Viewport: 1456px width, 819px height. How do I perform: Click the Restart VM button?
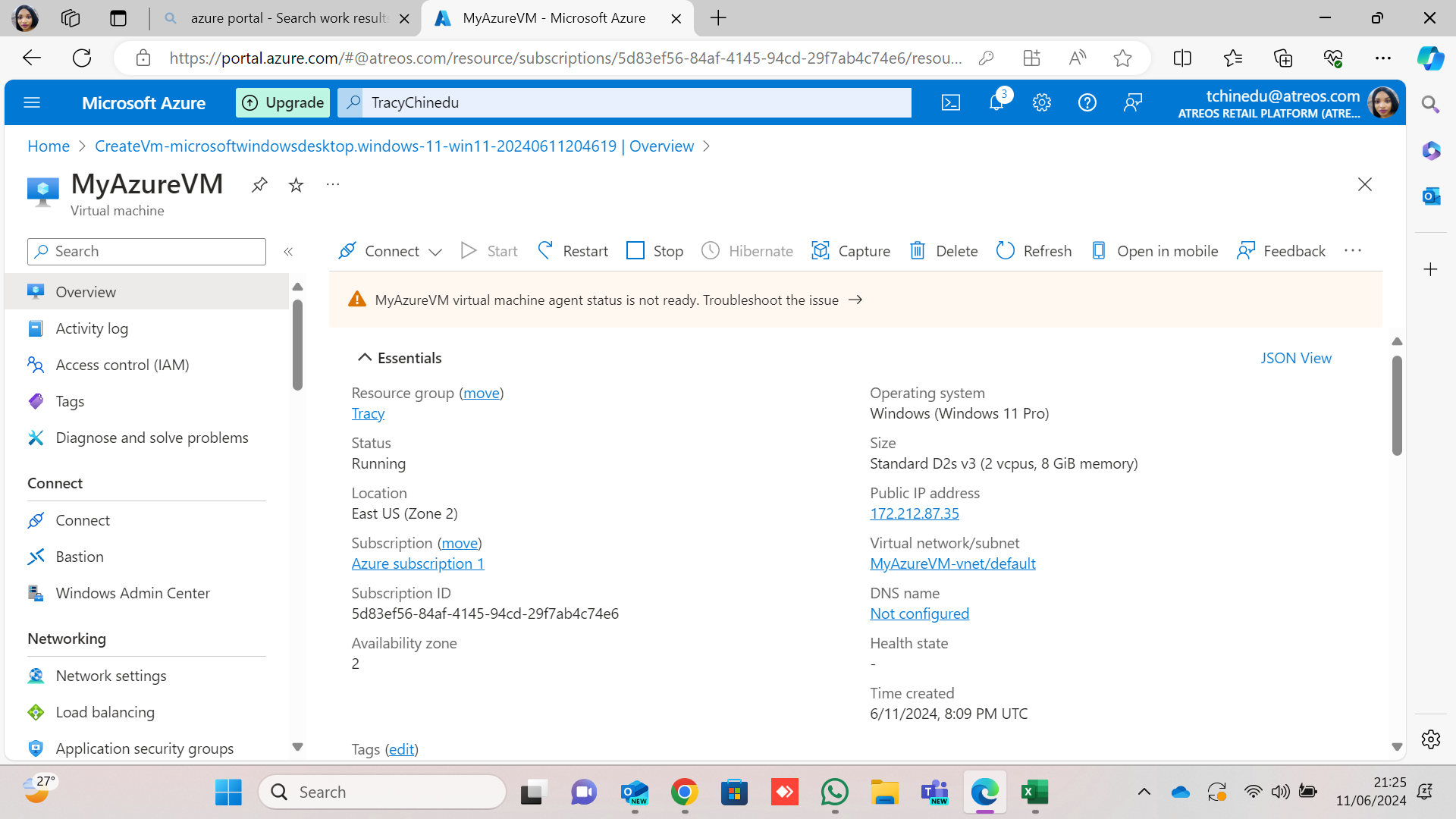pyautogui.click(x=573, y=251)
